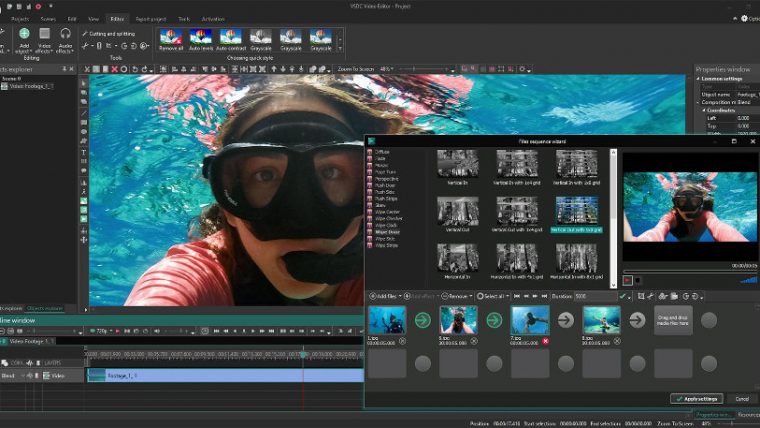Screen dimensions: 760x428
Task: Select the Diffuse transition category
Action: click(382, 152)
